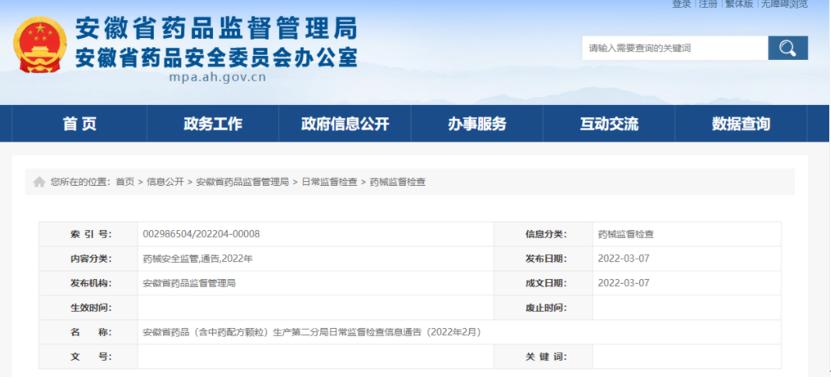The width and height of the screenshot is (831, 387).
Task: Click the 注册 link at top
Action: (708, 4)
